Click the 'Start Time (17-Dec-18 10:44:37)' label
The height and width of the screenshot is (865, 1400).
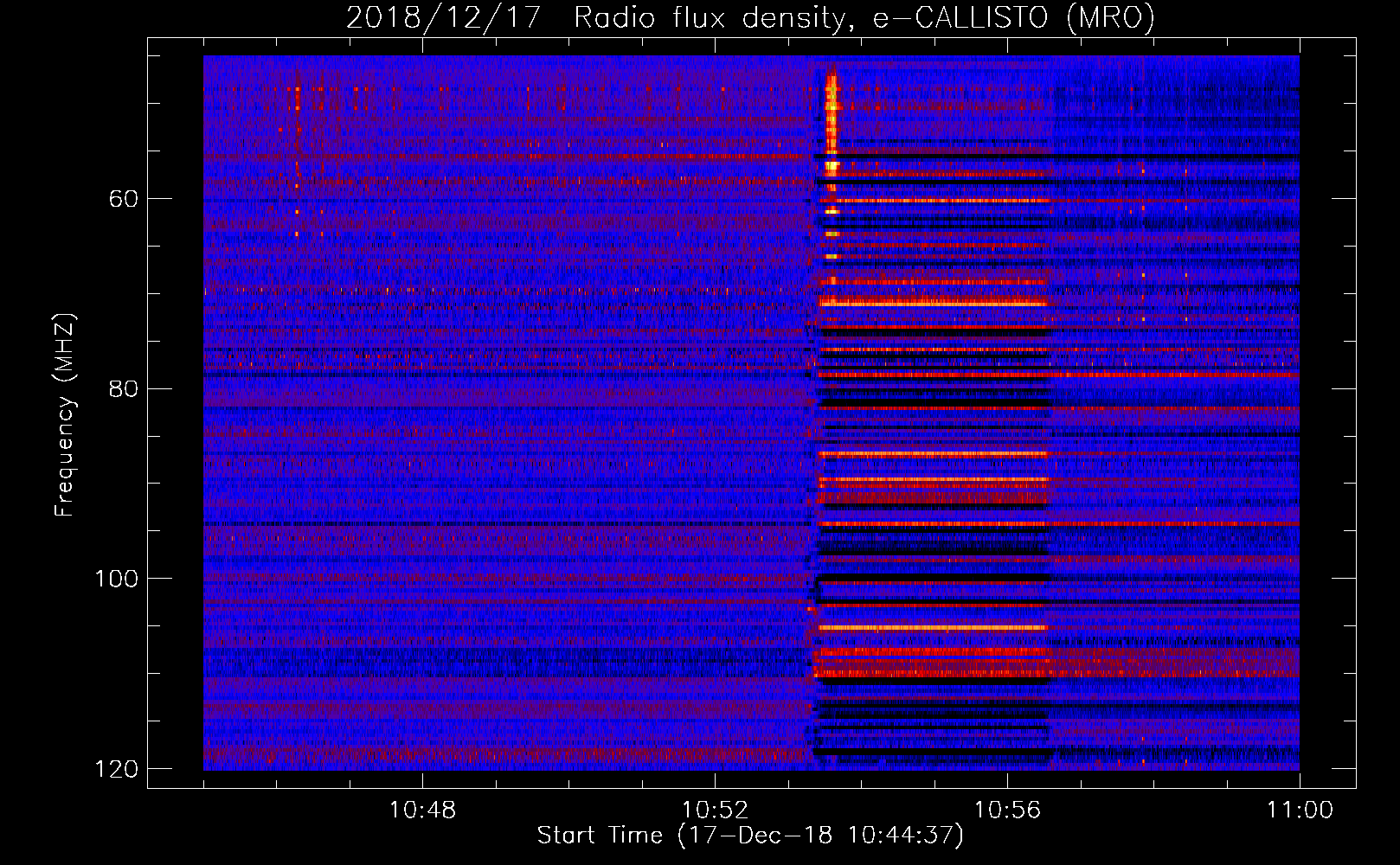750,835
